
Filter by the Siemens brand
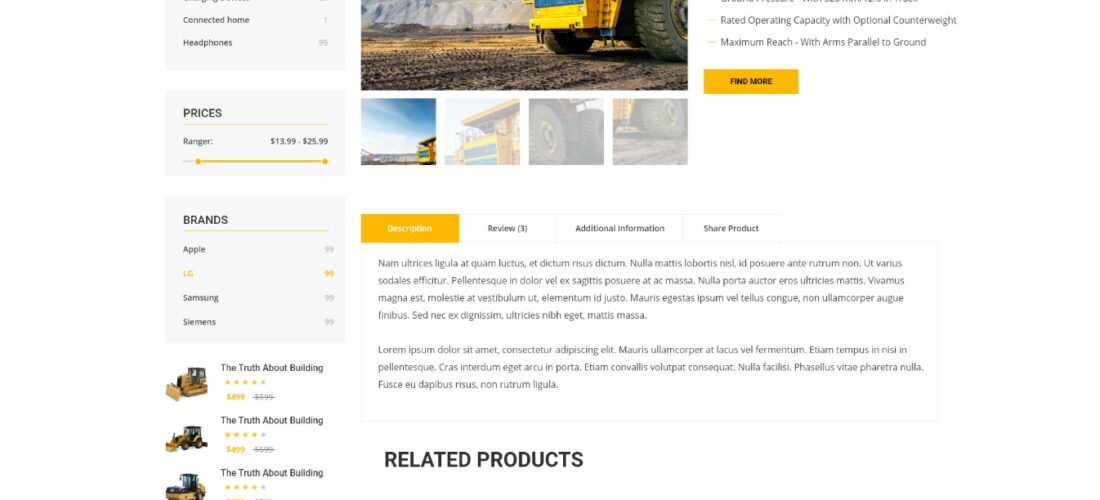(199, 323)
